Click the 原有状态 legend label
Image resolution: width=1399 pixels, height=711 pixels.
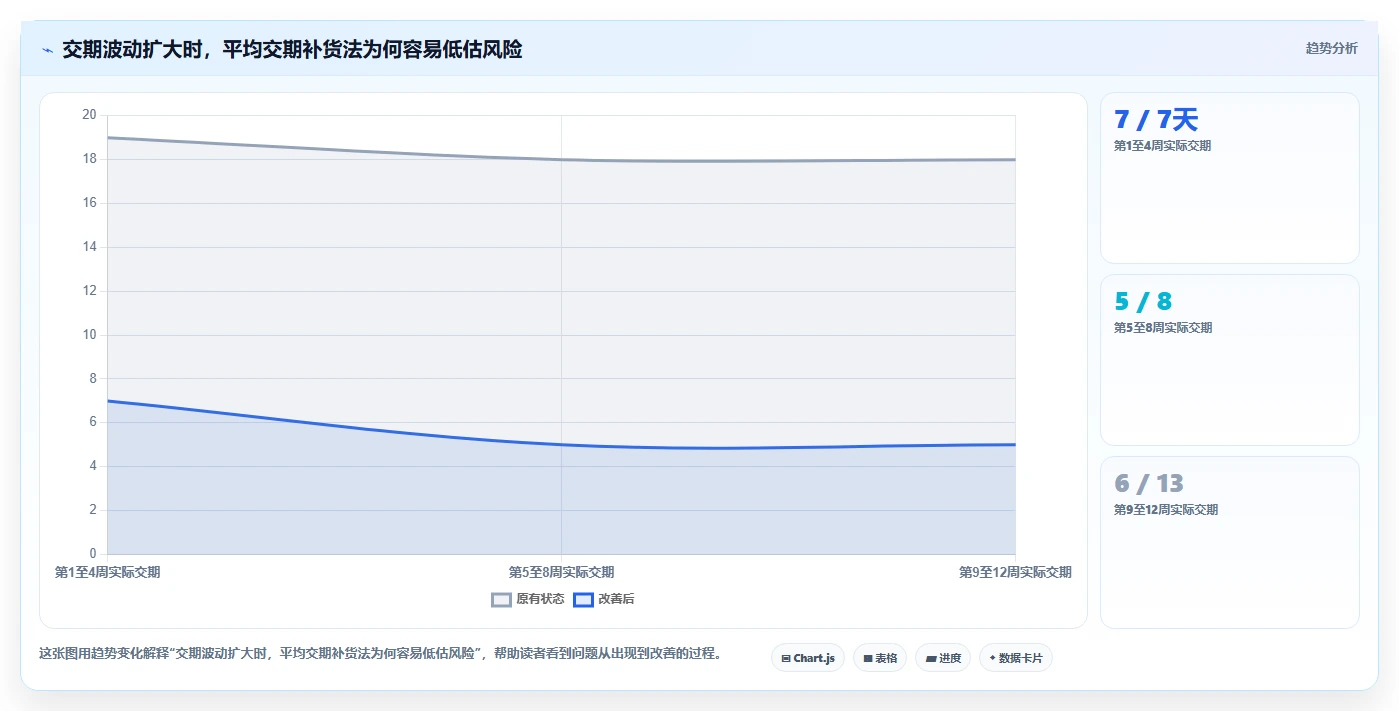[x=540, y=599]
